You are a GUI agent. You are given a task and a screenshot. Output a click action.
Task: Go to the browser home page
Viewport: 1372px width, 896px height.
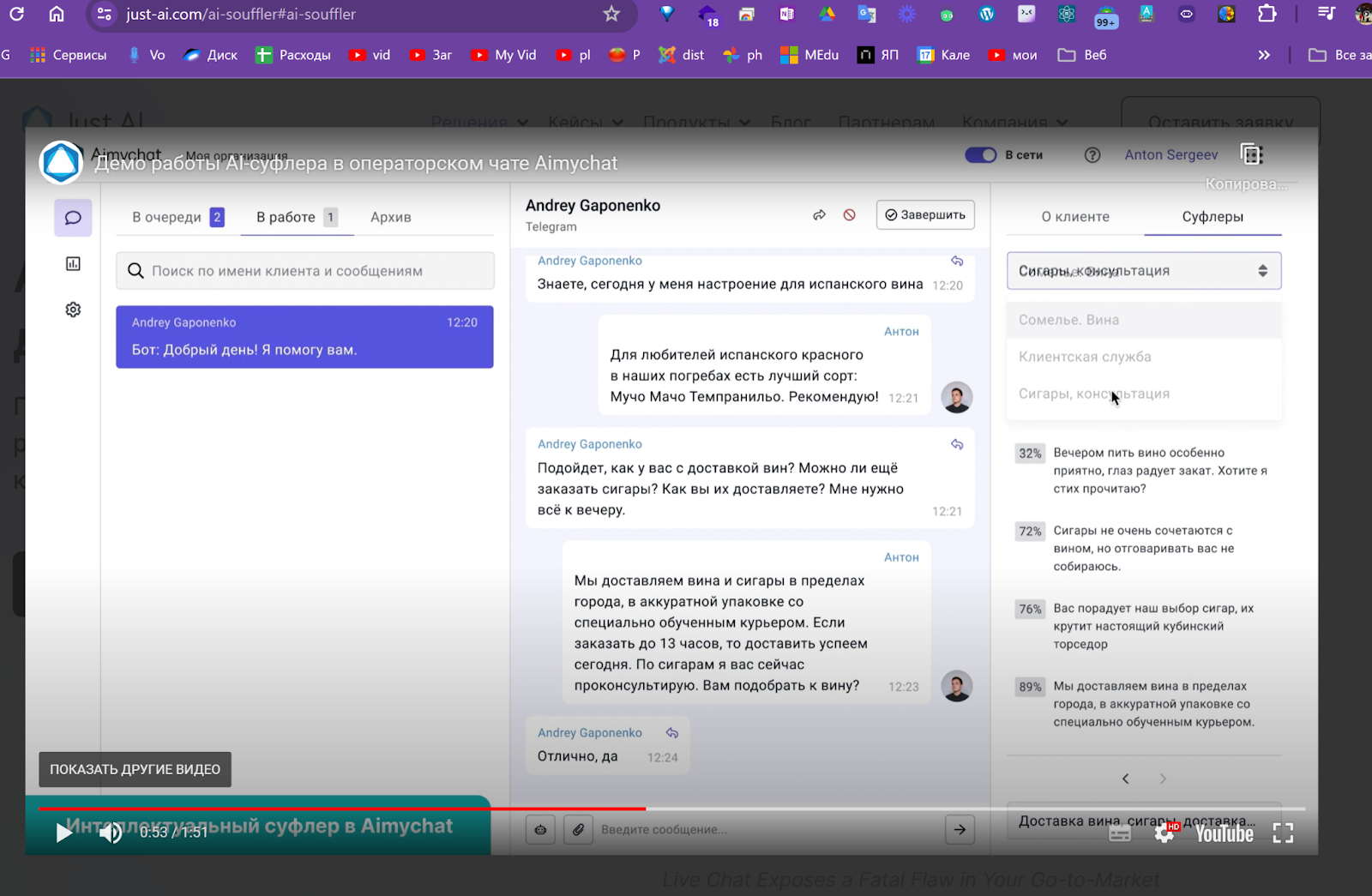[57, 14]
